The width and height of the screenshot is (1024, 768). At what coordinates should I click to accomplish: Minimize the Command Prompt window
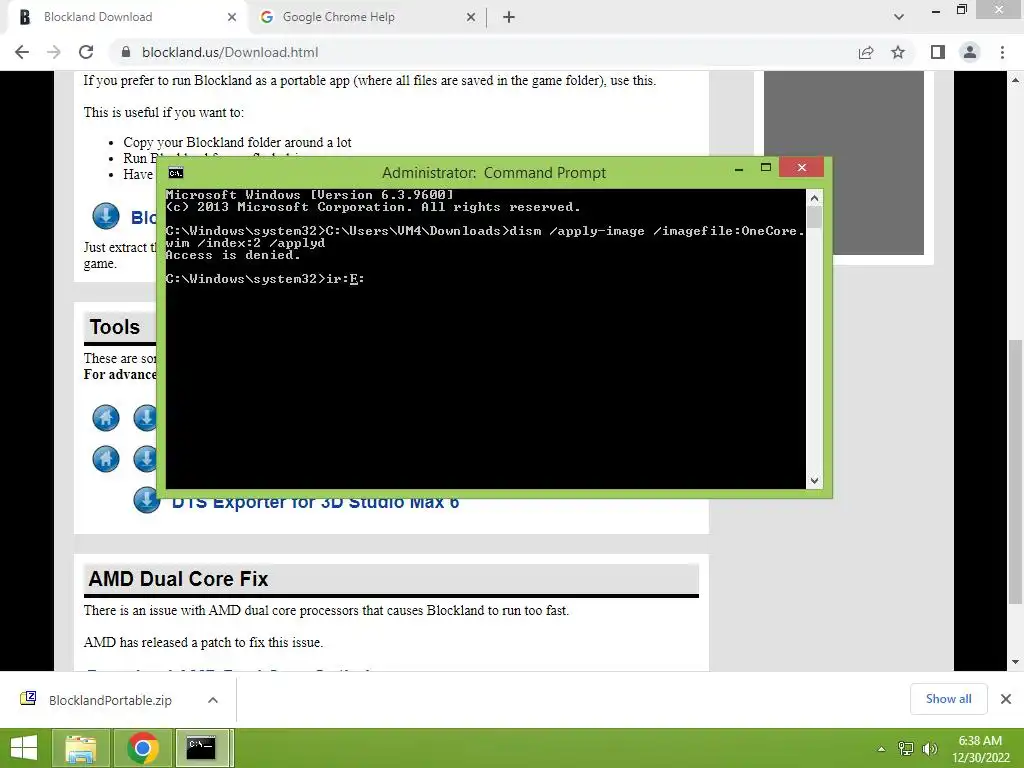tap(739, 169)
